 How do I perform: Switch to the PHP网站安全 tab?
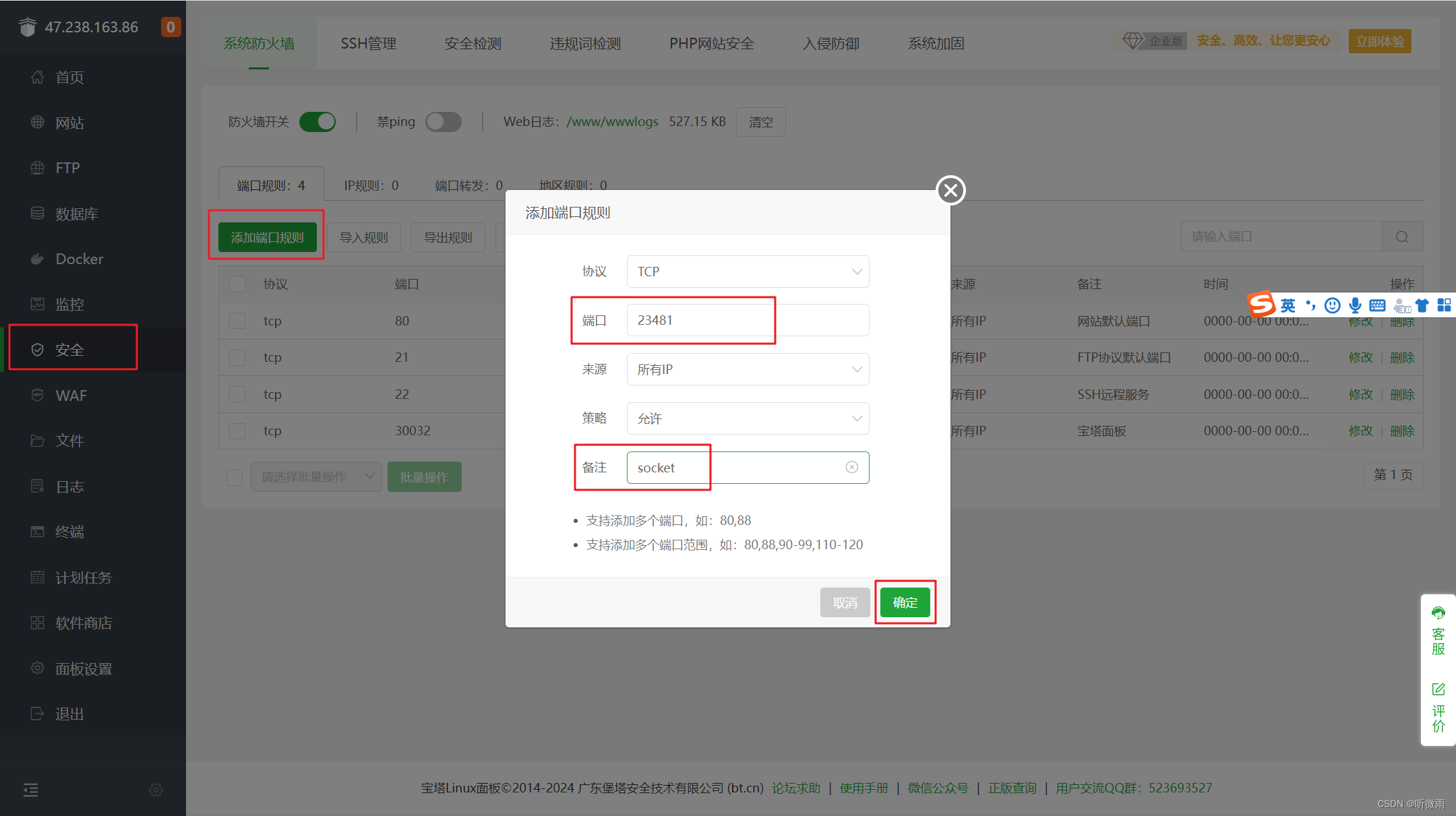click(x=712, y=43)
